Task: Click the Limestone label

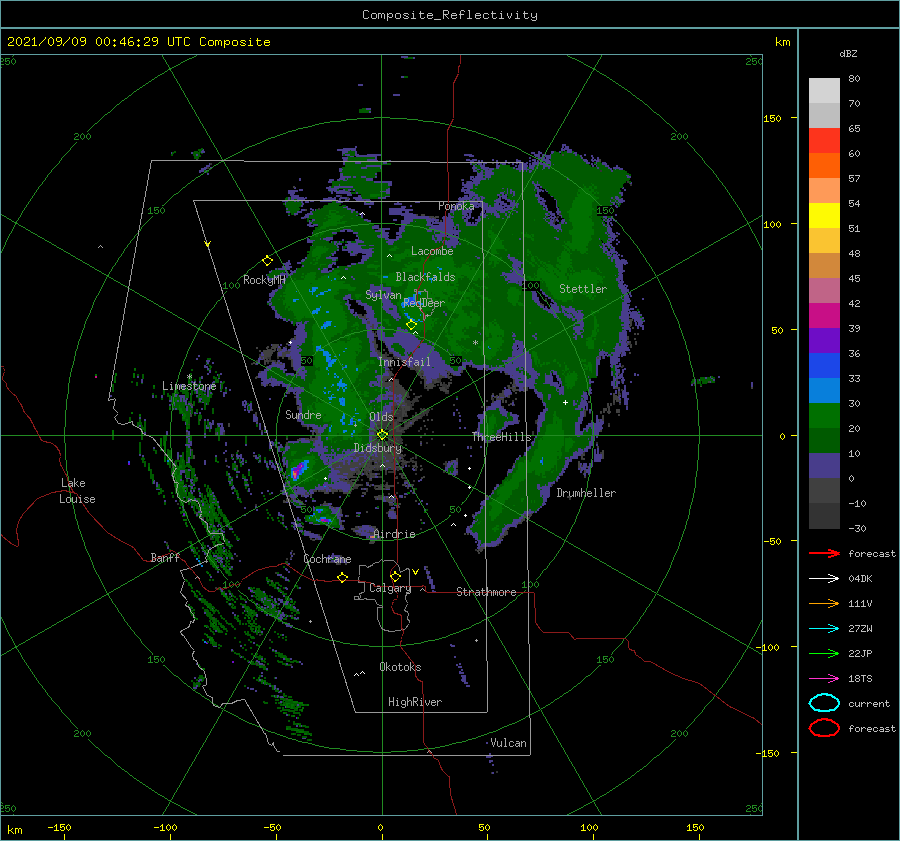Action: [x=189, y=386]
